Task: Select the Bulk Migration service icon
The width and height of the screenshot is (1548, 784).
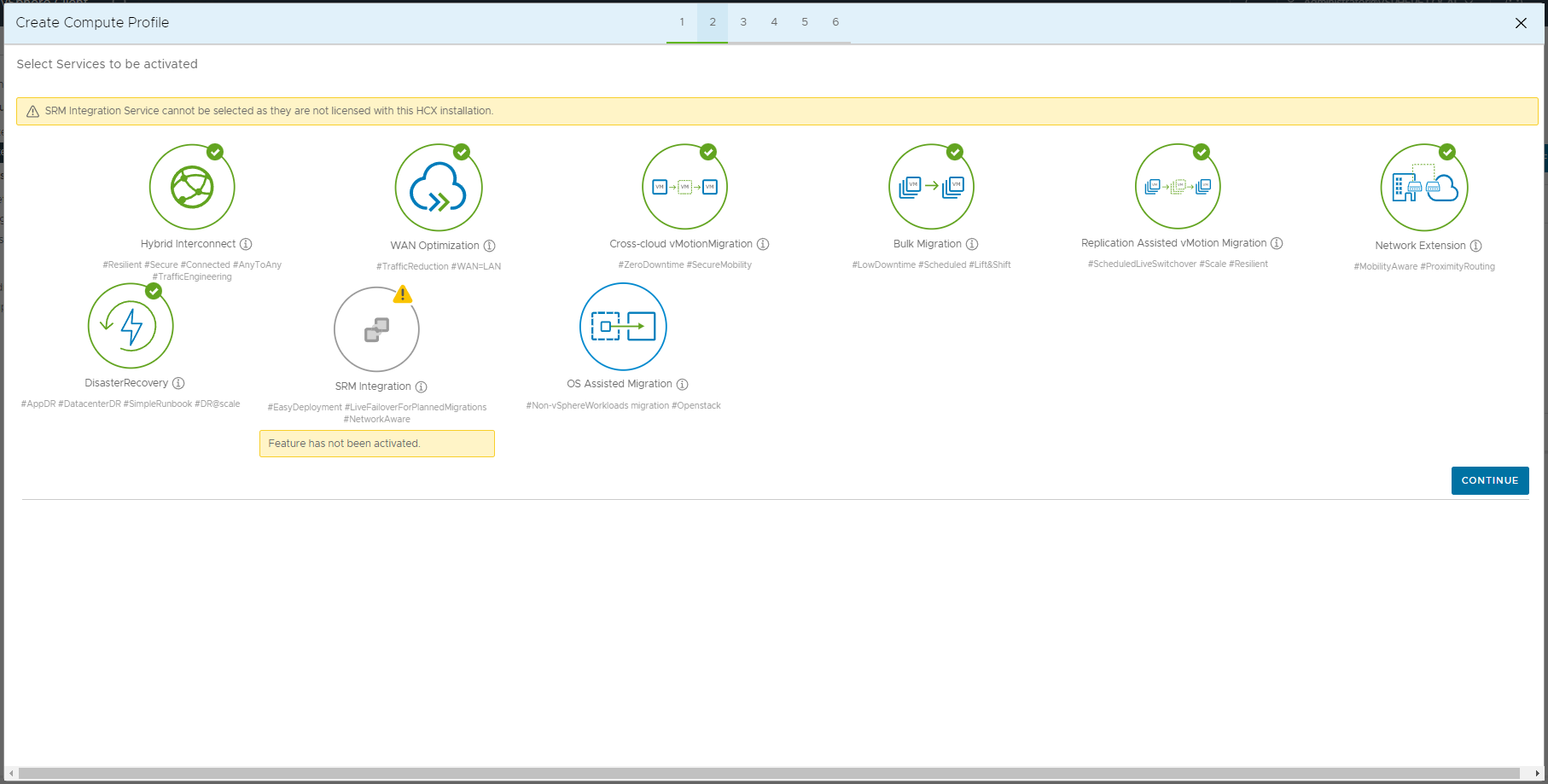Action: tap(931, 187)
